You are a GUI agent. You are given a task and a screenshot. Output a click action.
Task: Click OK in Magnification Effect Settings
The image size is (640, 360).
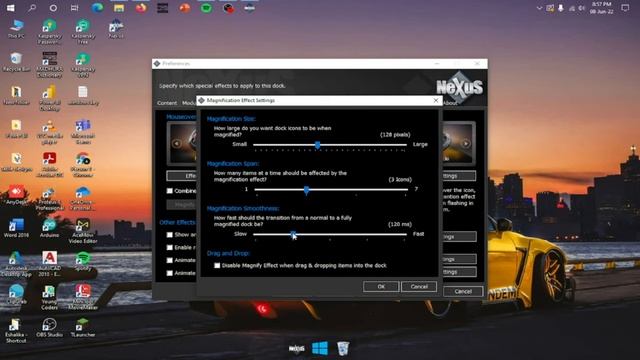click(381, 287)
